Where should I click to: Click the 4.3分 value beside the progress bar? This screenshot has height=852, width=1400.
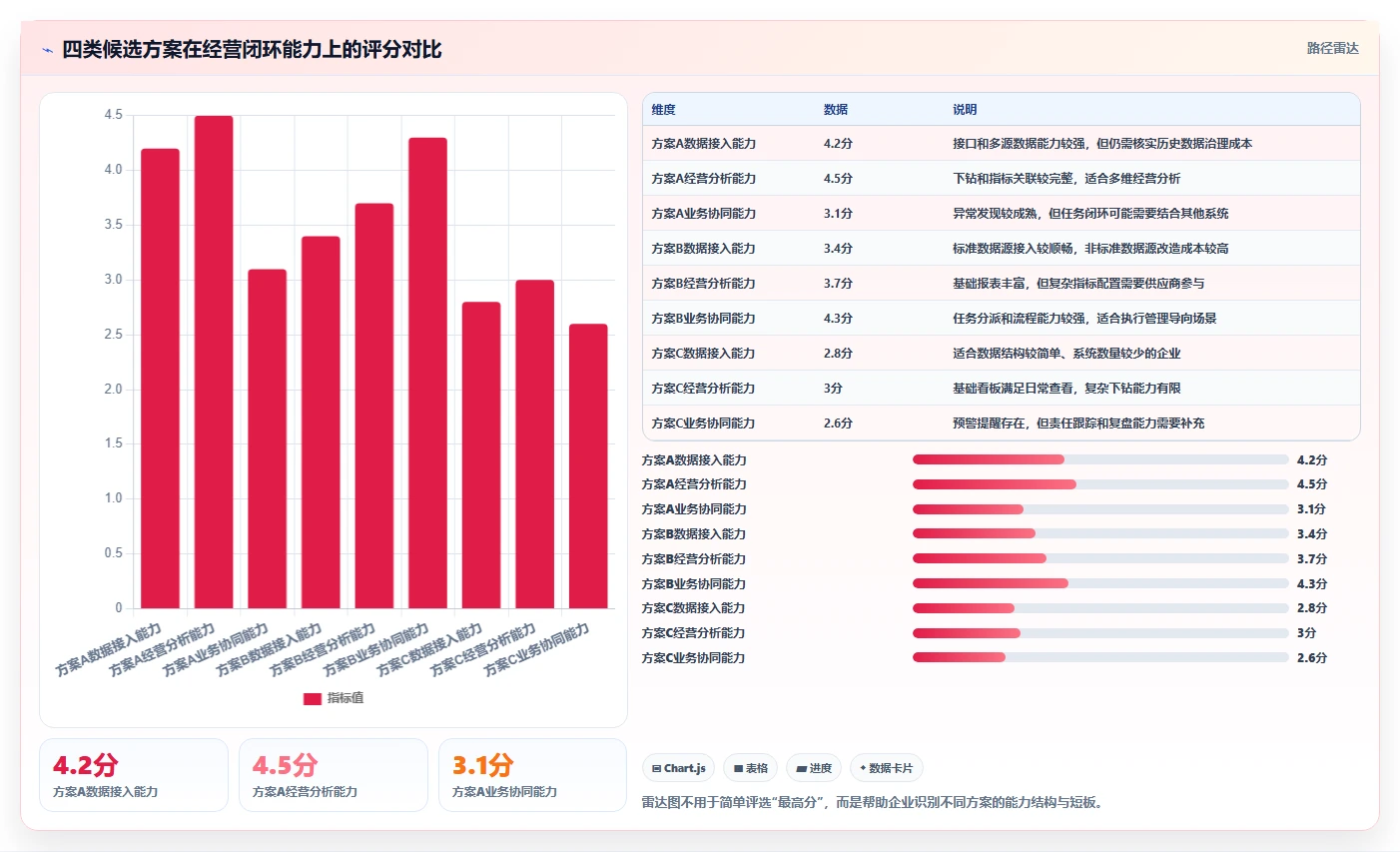pyautogui.click(x=1312, y=584)
